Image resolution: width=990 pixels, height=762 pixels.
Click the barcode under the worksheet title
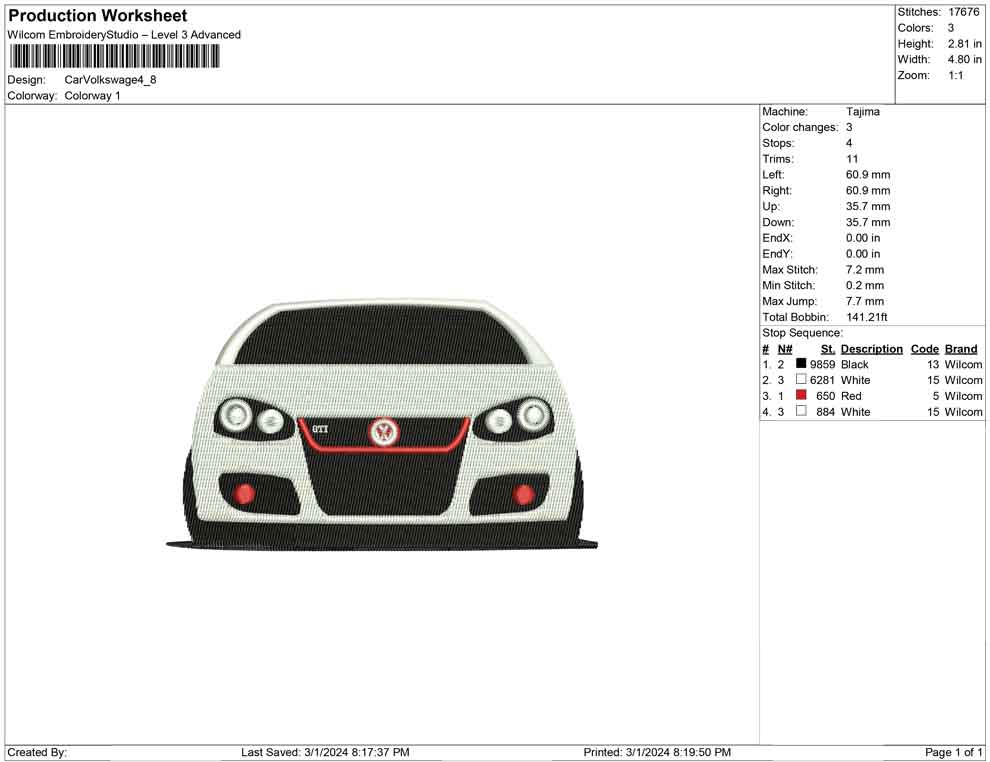[x=114, y=56]
